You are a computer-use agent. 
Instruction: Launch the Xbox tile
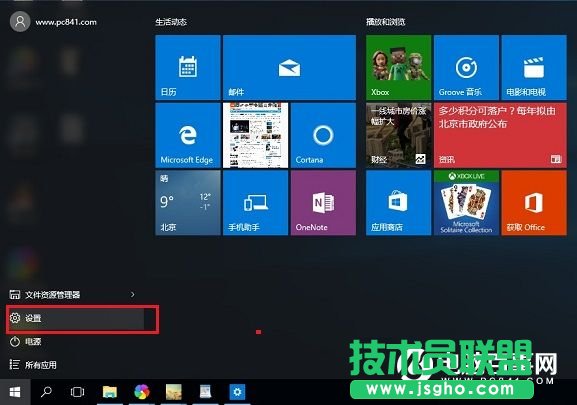(x=398, y=67)
